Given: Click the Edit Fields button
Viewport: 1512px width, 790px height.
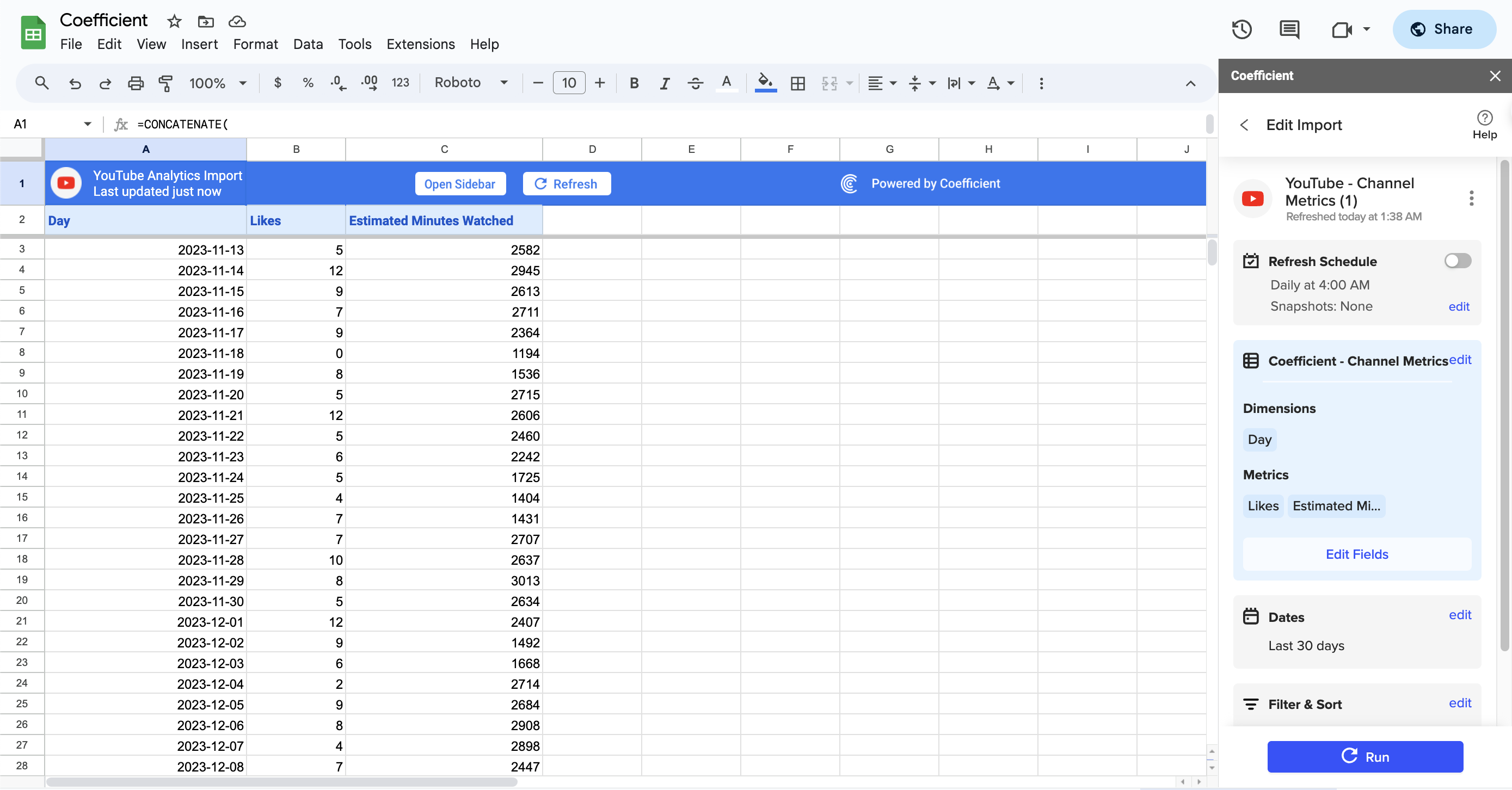Looking at the screenshot, I should (x=1356, y=554).
